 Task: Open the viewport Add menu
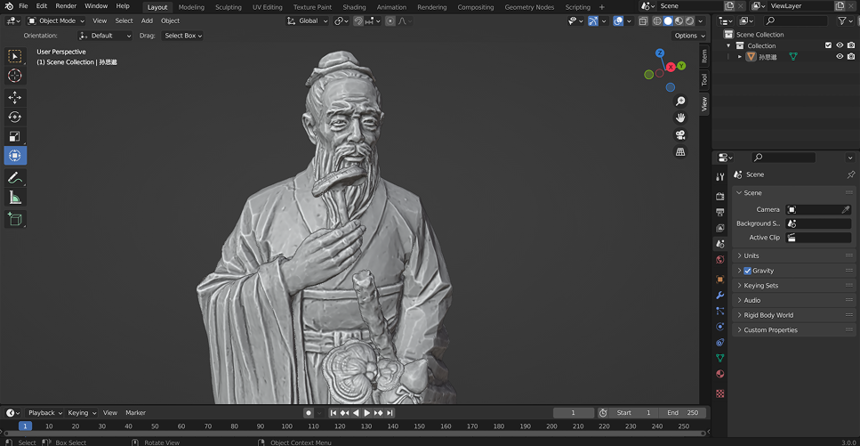click(x=147, y=21)
